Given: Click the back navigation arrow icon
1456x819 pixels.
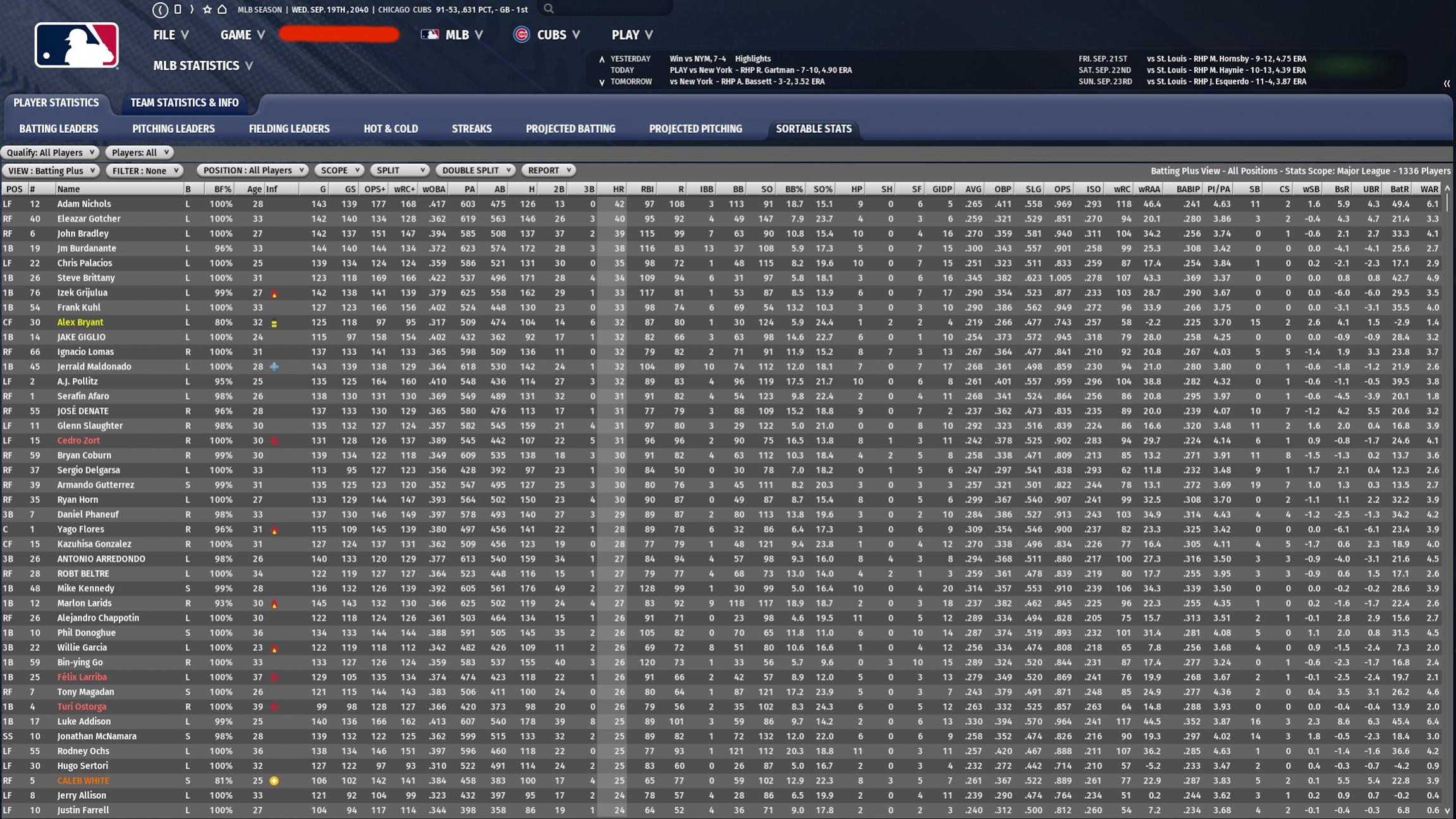Looking at the screenshot, I should pyautogui.click(x=160, y=9).
